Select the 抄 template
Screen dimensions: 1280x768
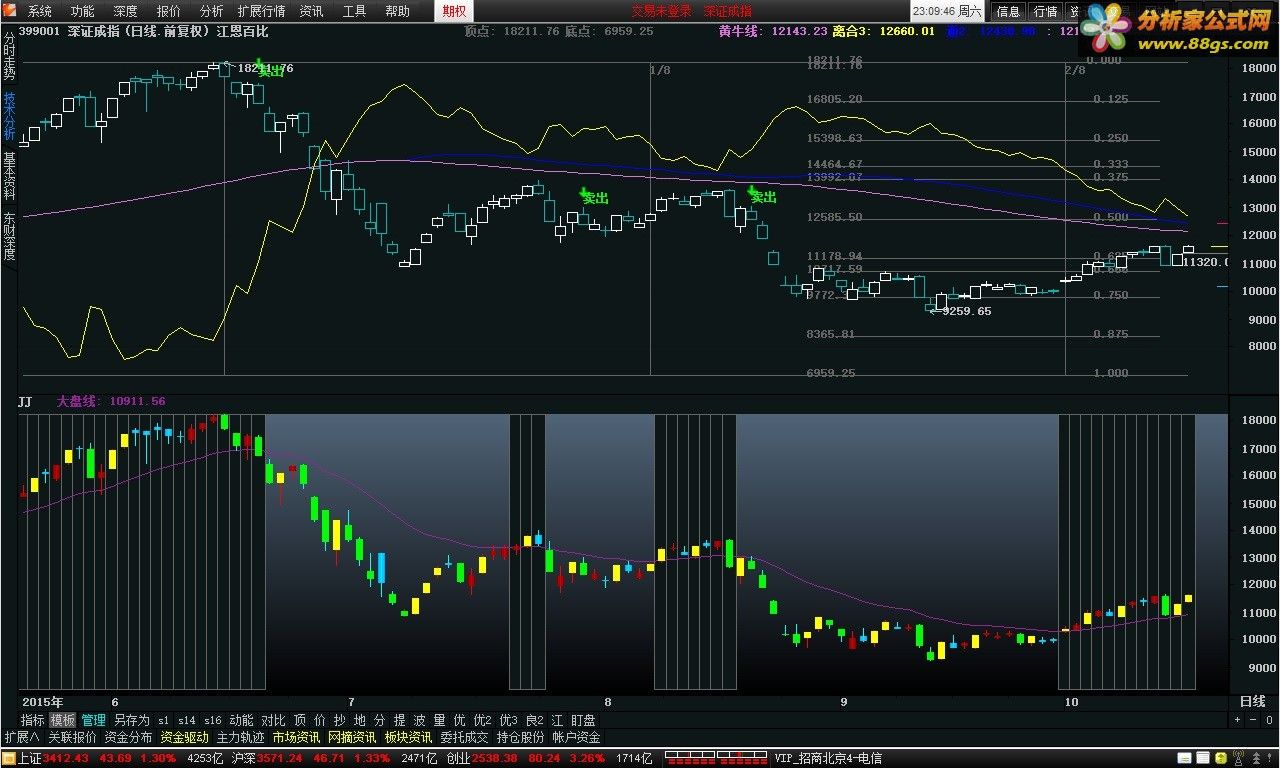pyautogui.click(x=340, y=720)
